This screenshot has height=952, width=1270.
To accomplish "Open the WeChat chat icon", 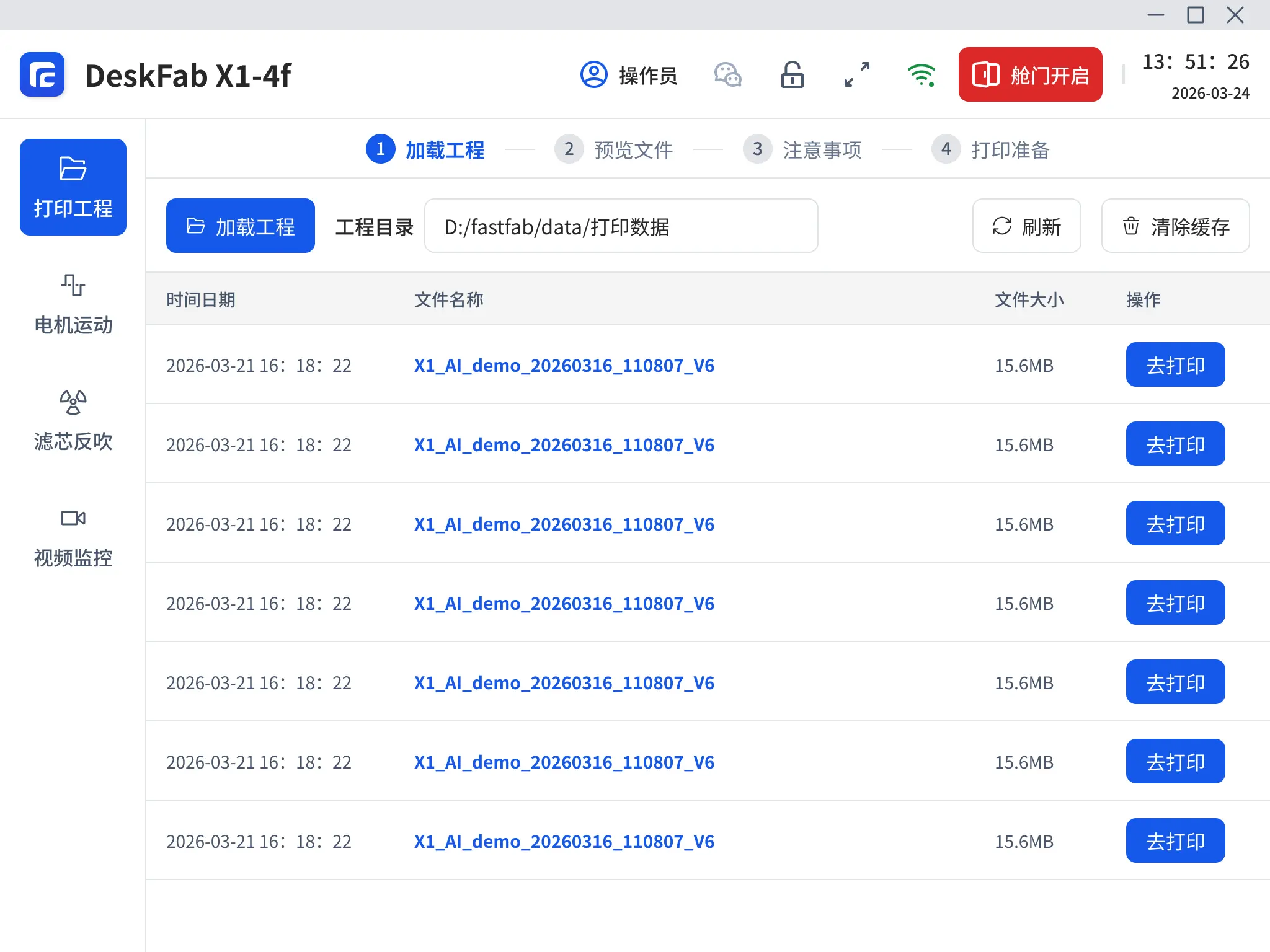I will (727, 75).
